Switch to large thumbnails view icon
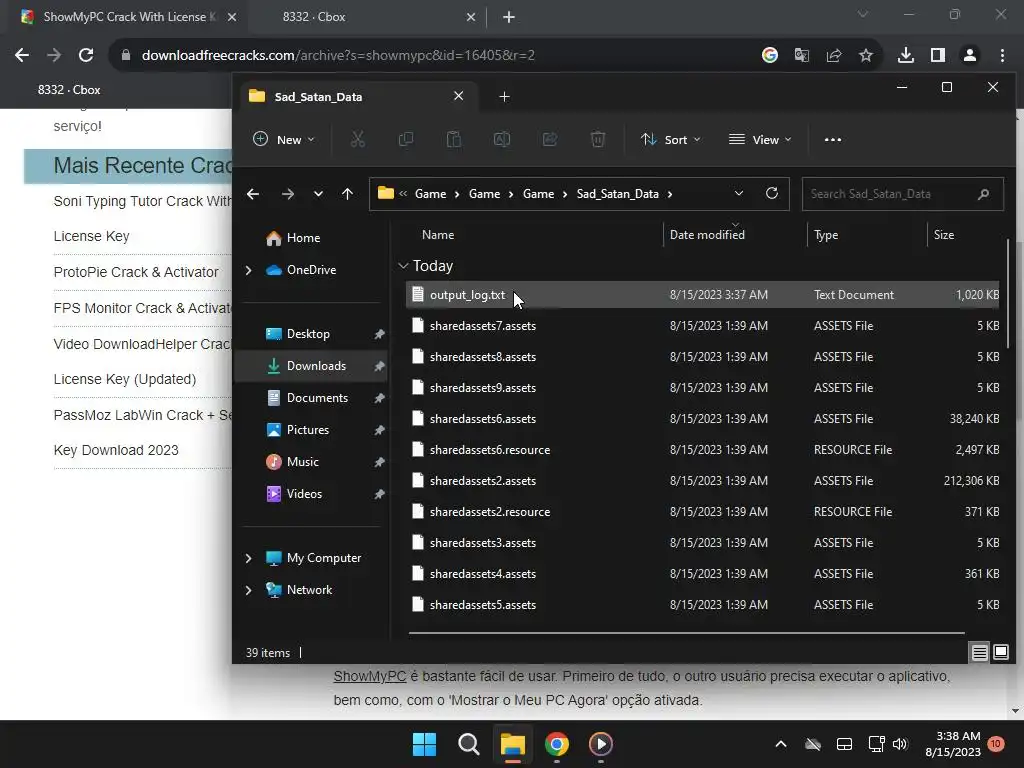The width and height of the screenshot is (1024, 768). tap(1001, 652)
